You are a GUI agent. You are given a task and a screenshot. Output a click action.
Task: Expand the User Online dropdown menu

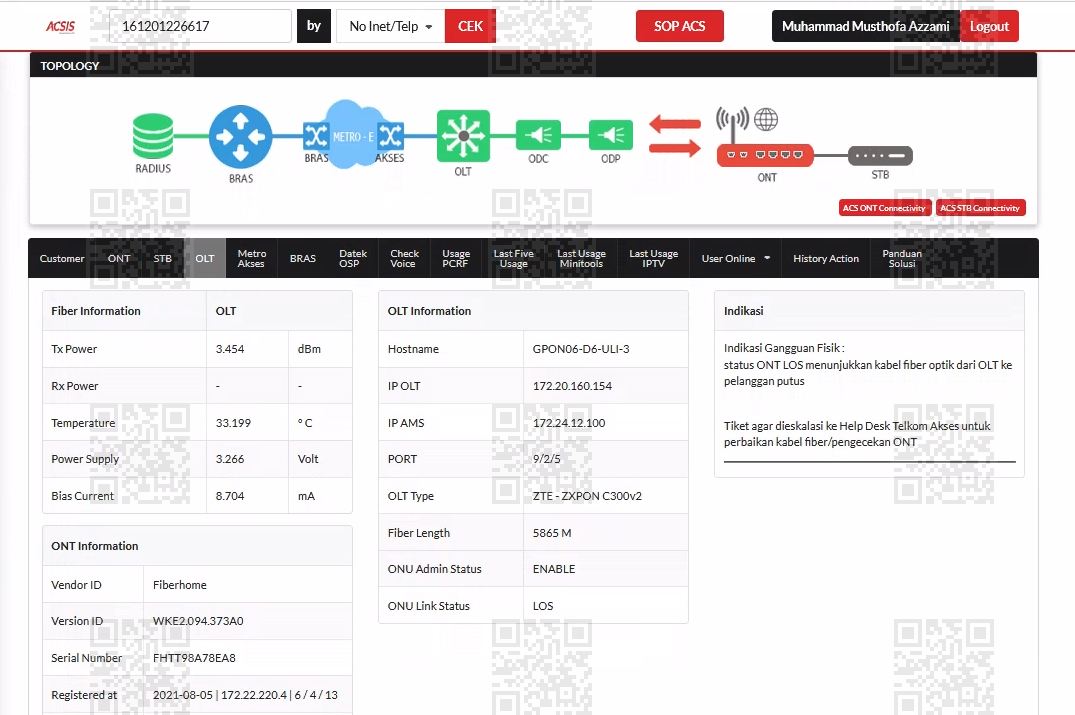click(736, 258)
